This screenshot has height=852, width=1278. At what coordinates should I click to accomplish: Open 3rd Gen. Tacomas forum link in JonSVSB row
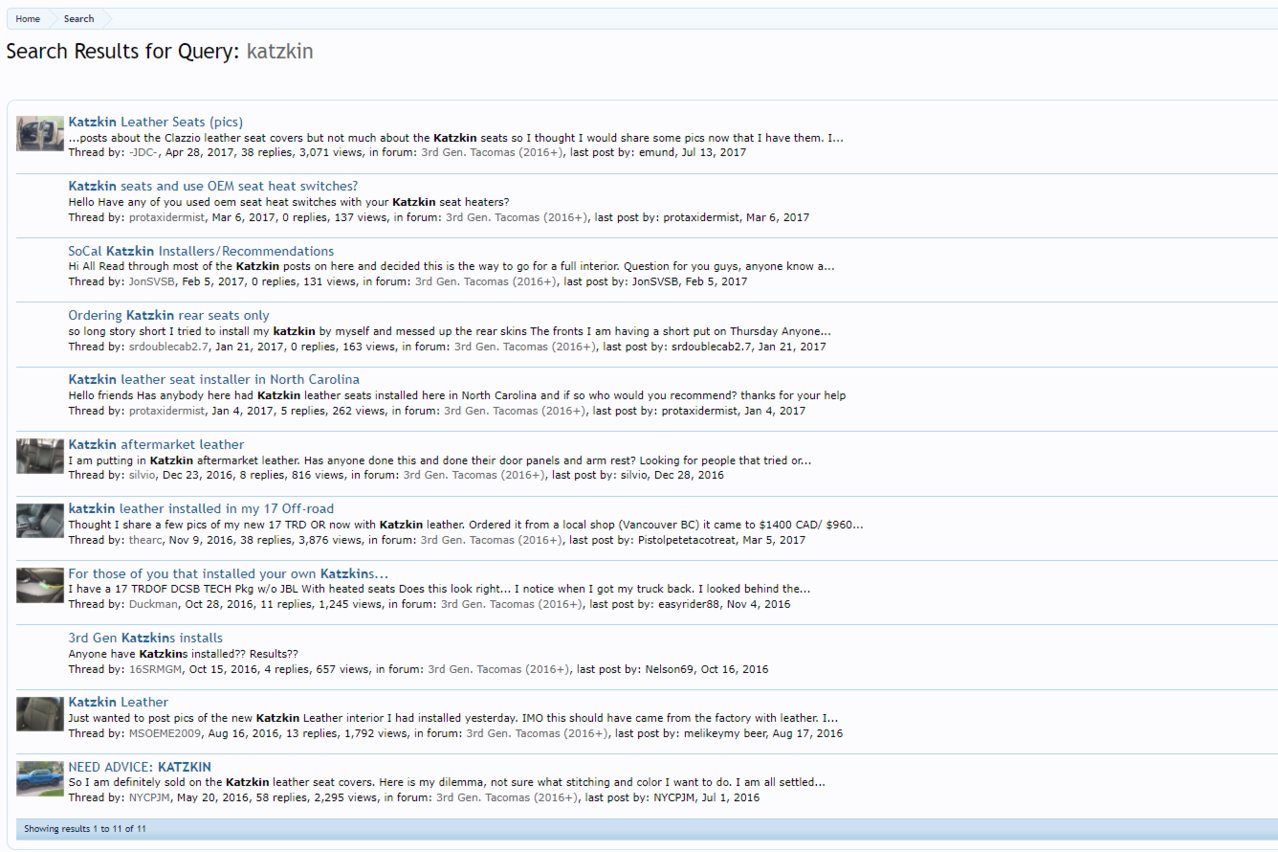486,282
